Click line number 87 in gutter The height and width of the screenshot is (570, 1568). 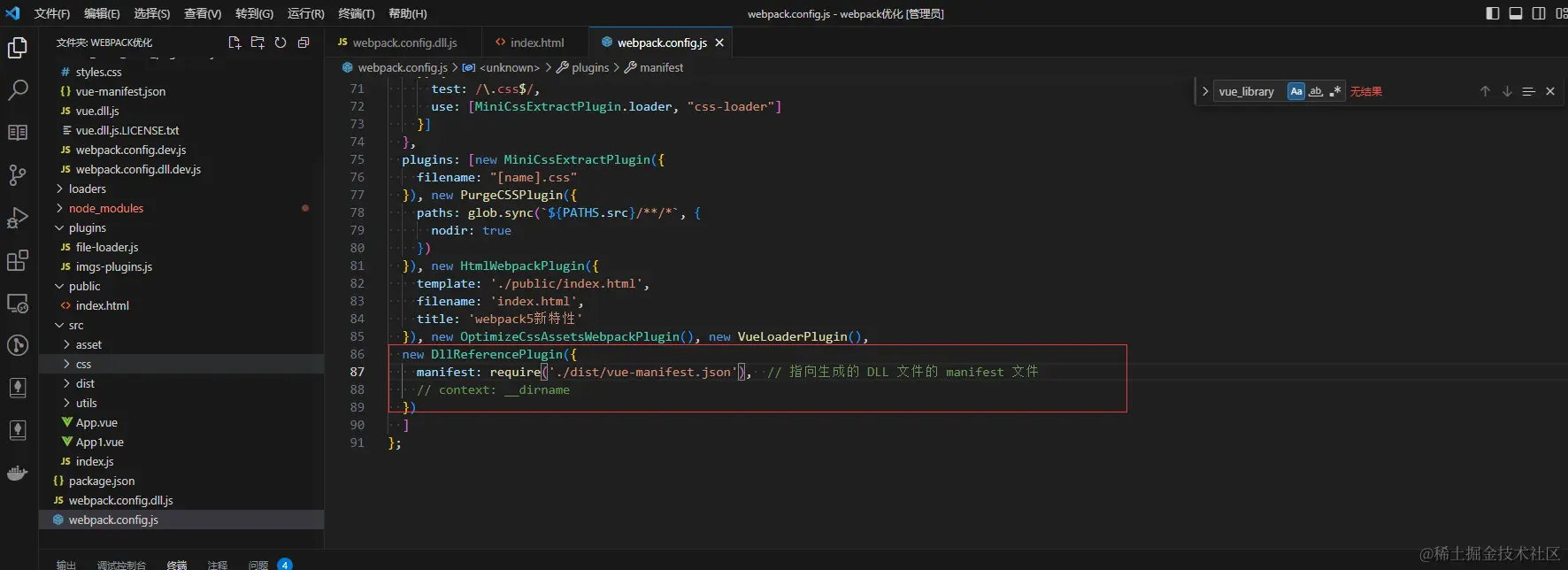[x=357, y=372]
